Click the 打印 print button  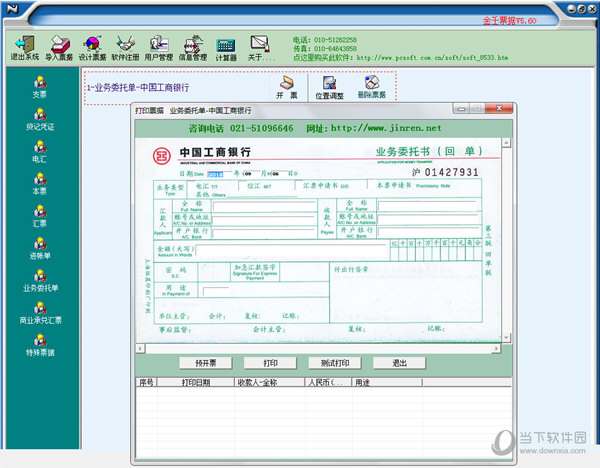point(270,363)
